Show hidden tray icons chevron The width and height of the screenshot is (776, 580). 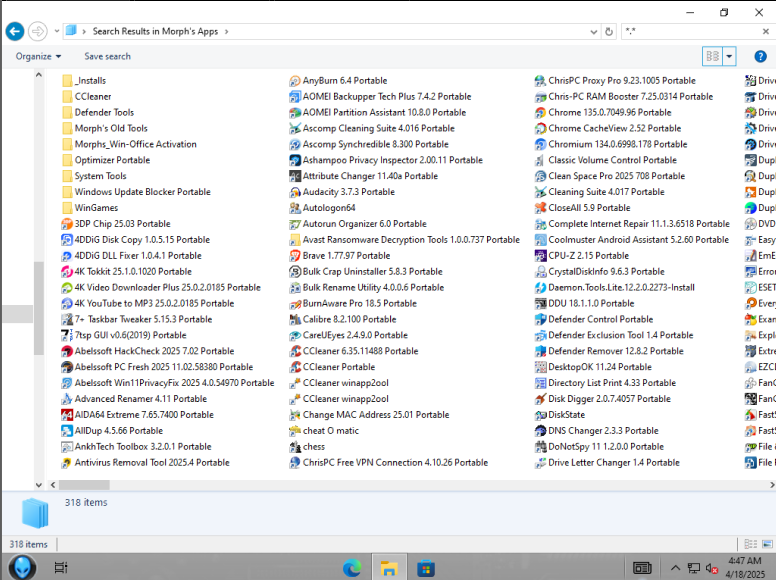point(675,568)
